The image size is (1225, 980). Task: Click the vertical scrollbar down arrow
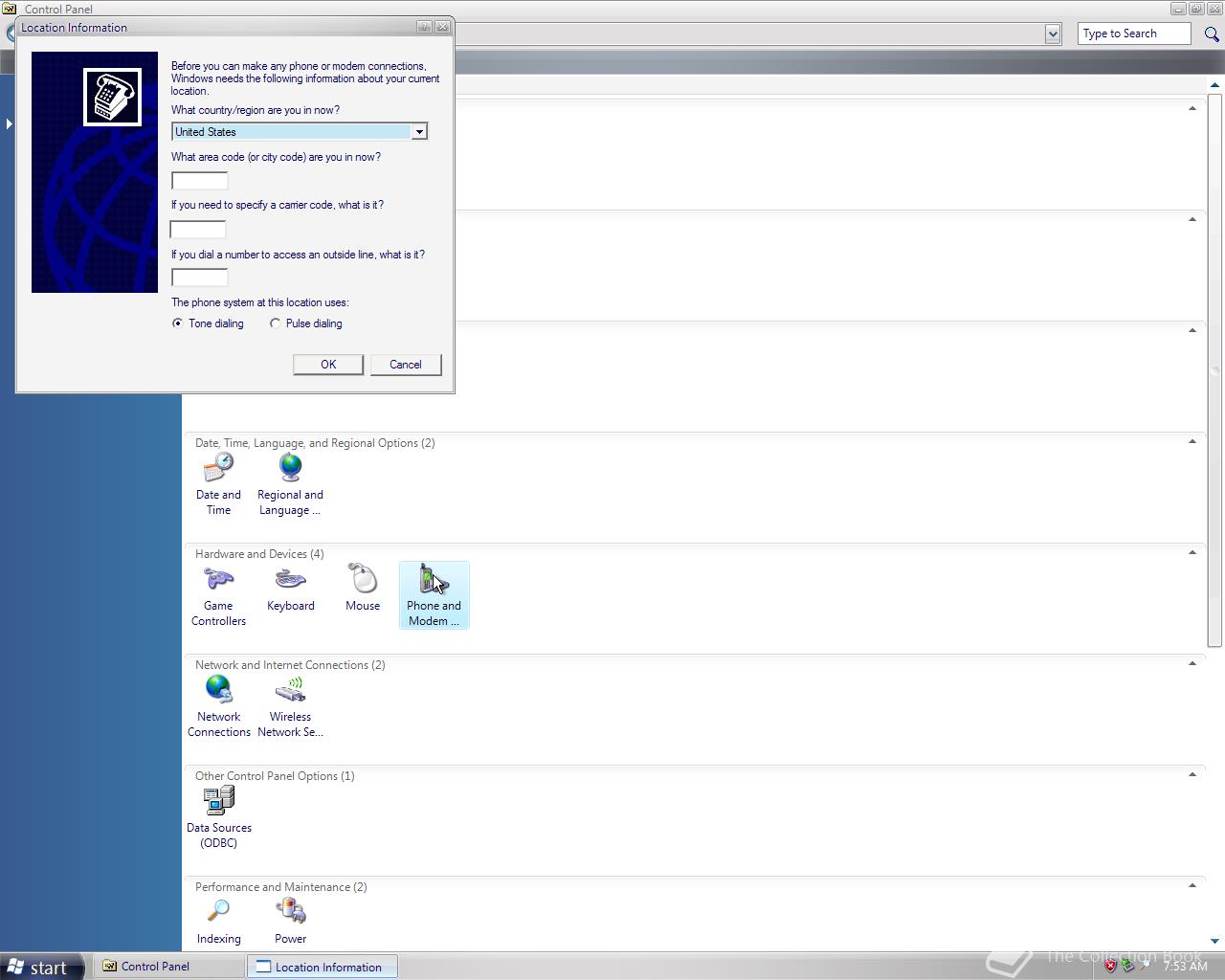1214,942
